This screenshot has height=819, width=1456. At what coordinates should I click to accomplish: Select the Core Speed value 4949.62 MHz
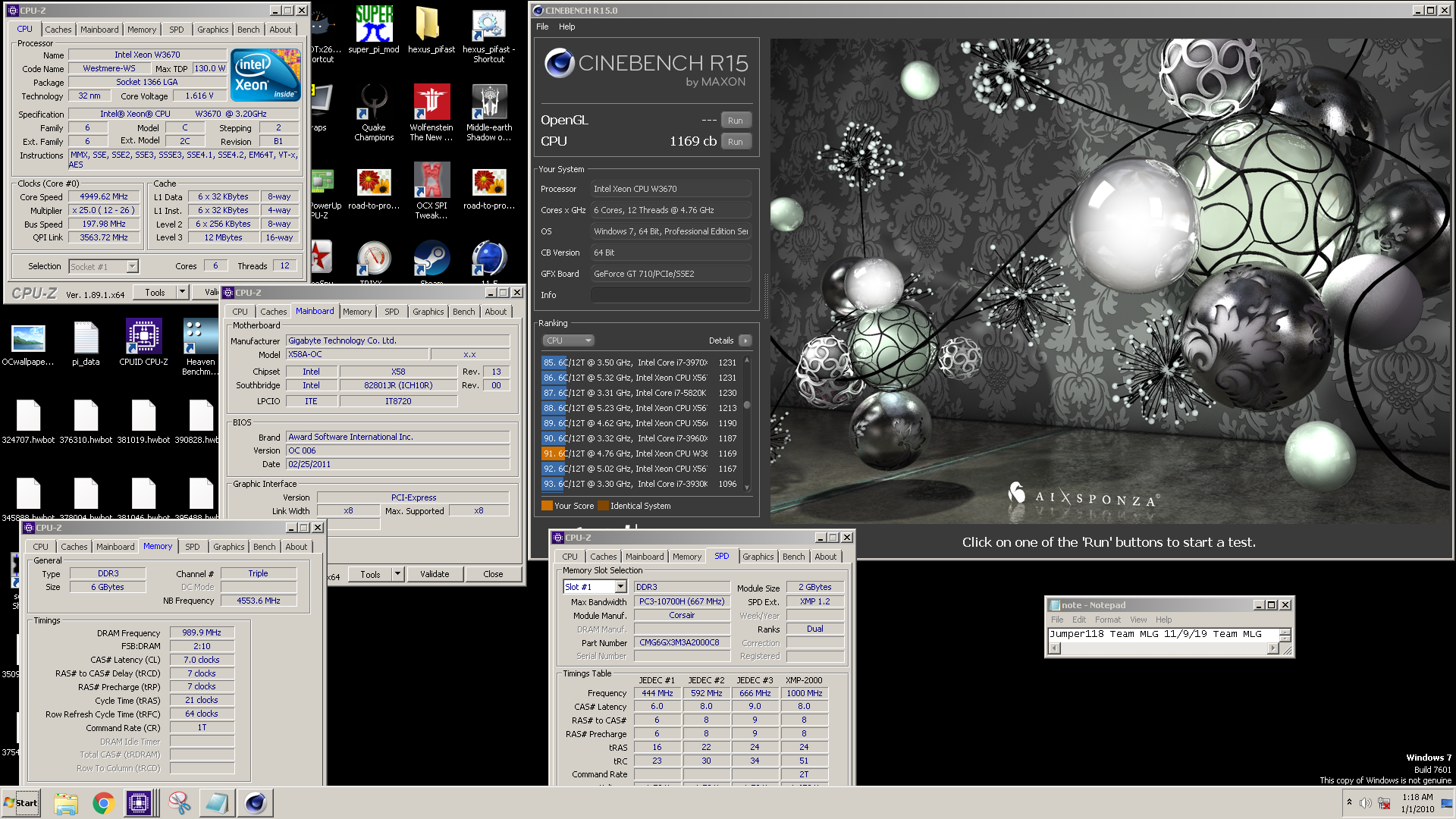click(x=104, y=196)
